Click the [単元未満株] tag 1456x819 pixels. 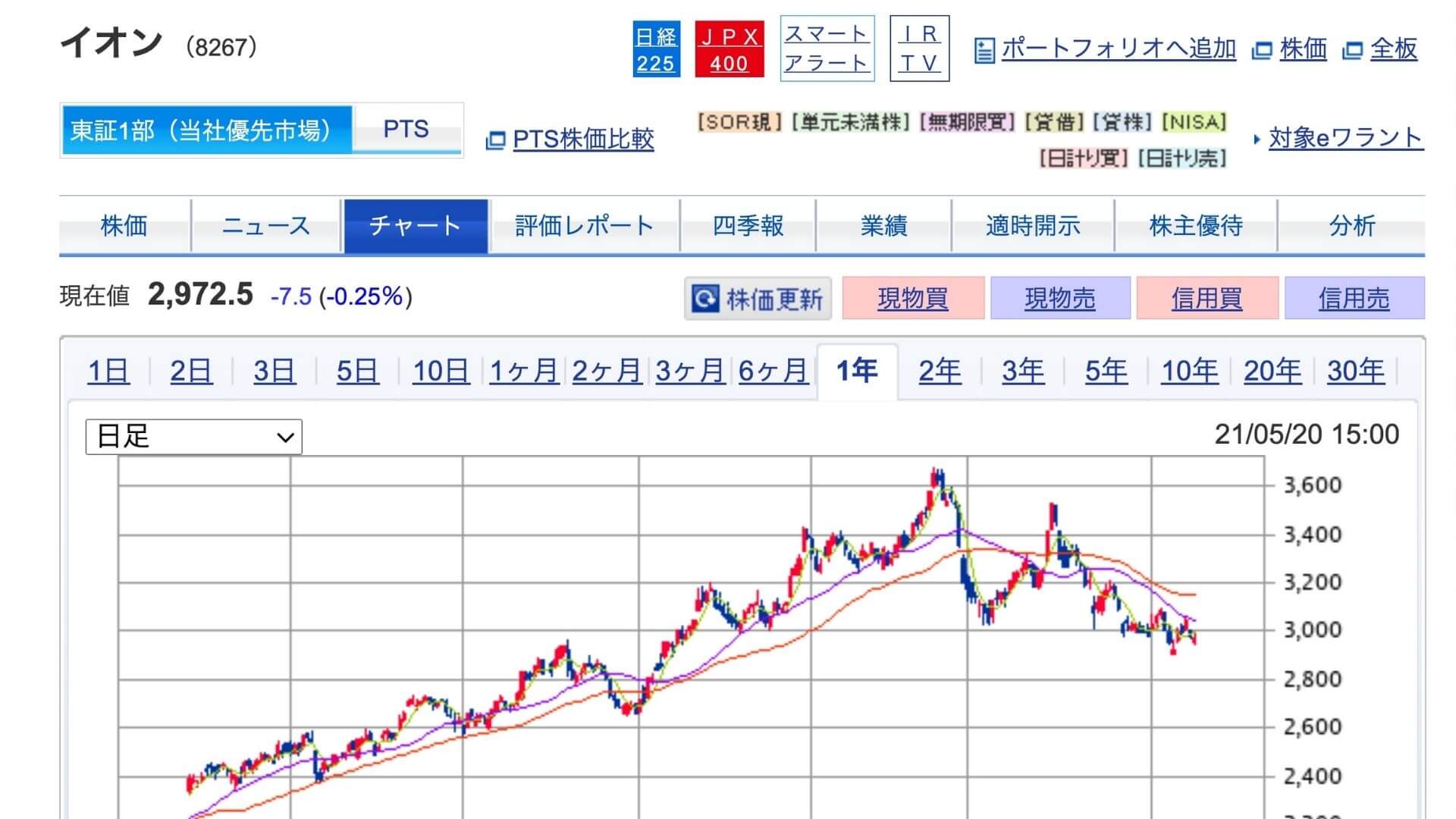click(x=850, y=122)
